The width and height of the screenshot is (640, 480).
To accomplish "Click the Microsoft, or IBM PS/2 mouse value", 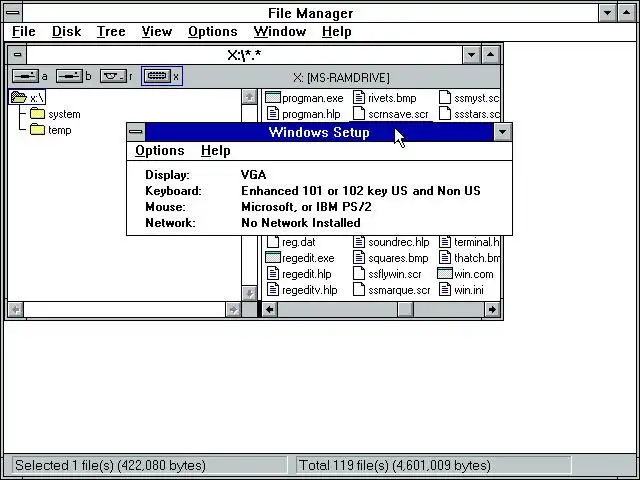I will (306, 207).
